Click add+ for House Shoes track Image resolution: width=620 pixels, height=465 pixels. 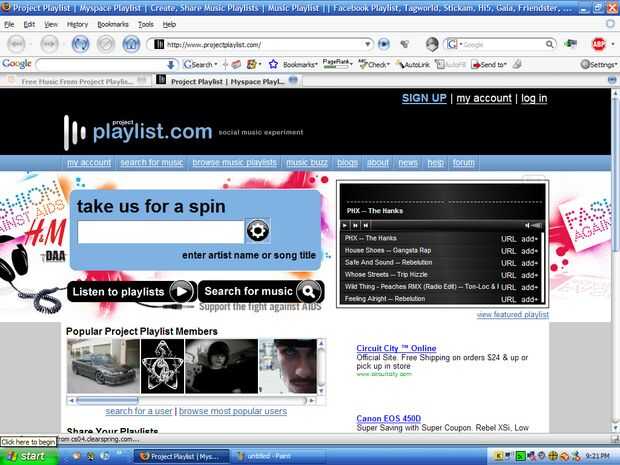(529, 251)
